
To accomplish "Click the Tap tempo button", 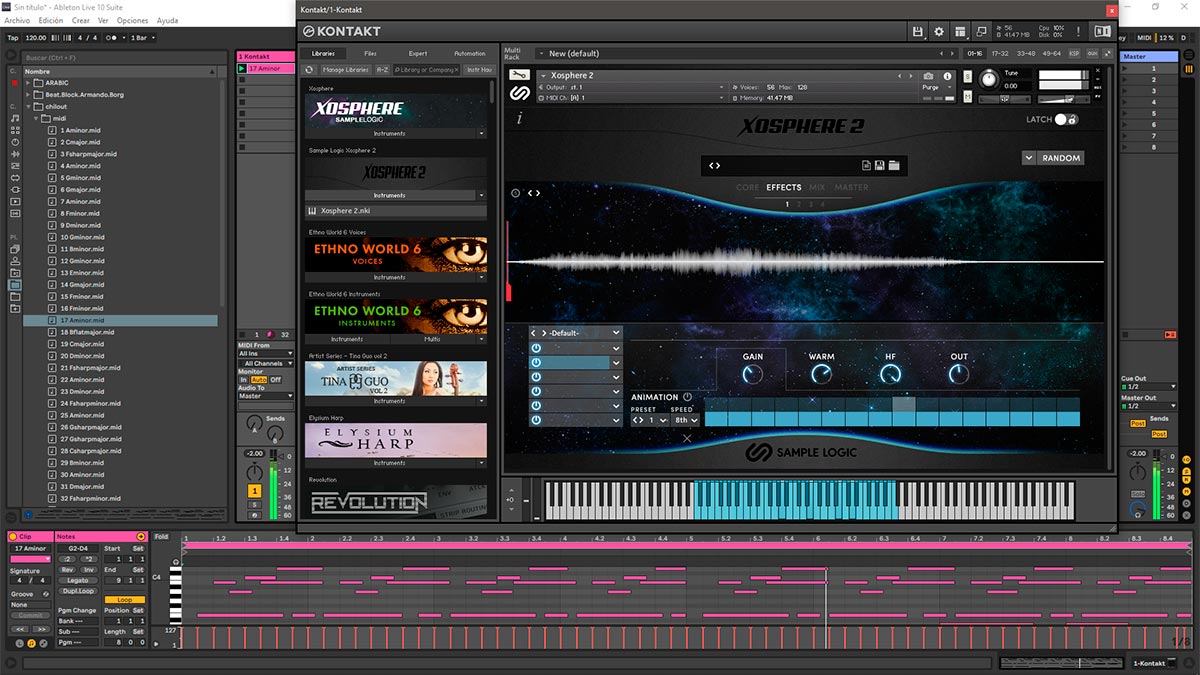I will (13, 38).
